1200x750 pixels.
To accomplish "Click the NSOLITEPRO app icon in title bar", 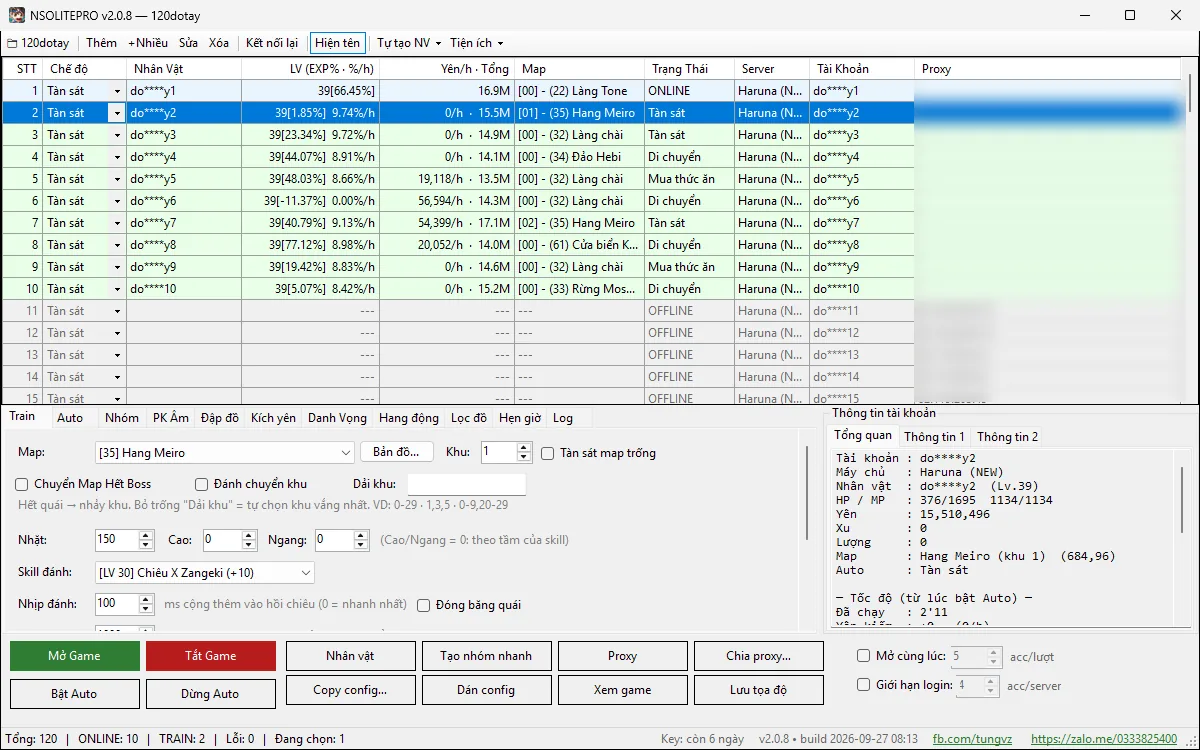I will 16,15.
